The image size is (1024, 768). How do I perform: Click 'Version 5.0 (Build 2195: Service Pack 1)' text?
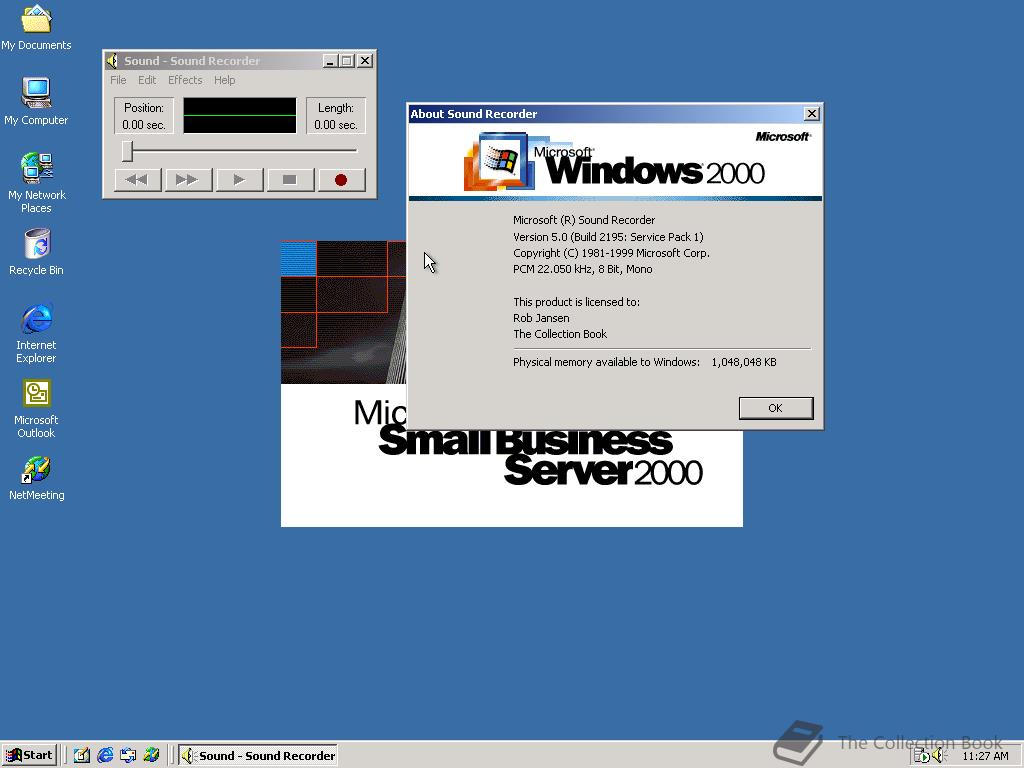click(608, 237)
